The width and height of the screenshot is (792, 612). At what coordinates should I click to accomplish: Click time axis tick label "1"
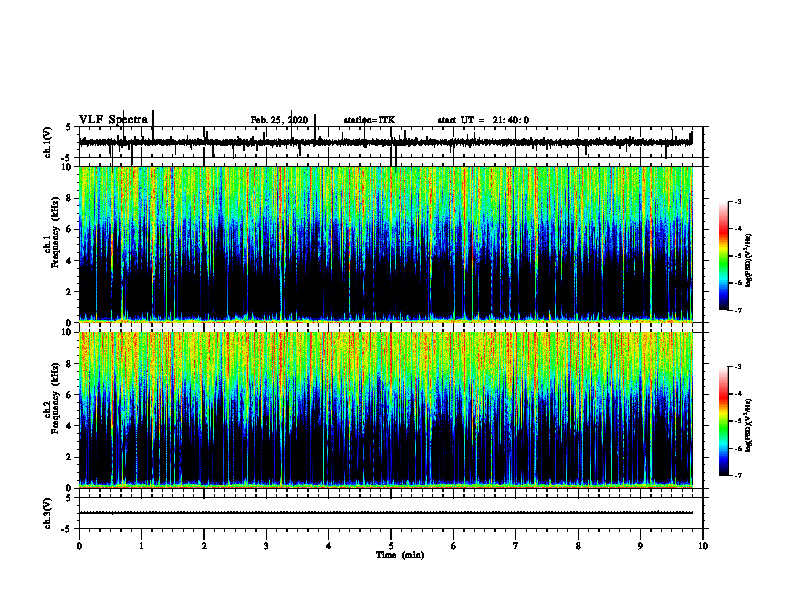[141, 546]
